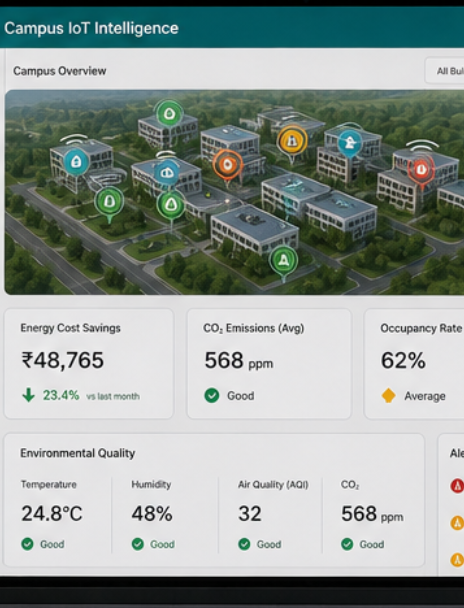The image size is (464, 608).
Task: Click the green check under Temperature
Action: pyautogui.click(x=27, y=544)
